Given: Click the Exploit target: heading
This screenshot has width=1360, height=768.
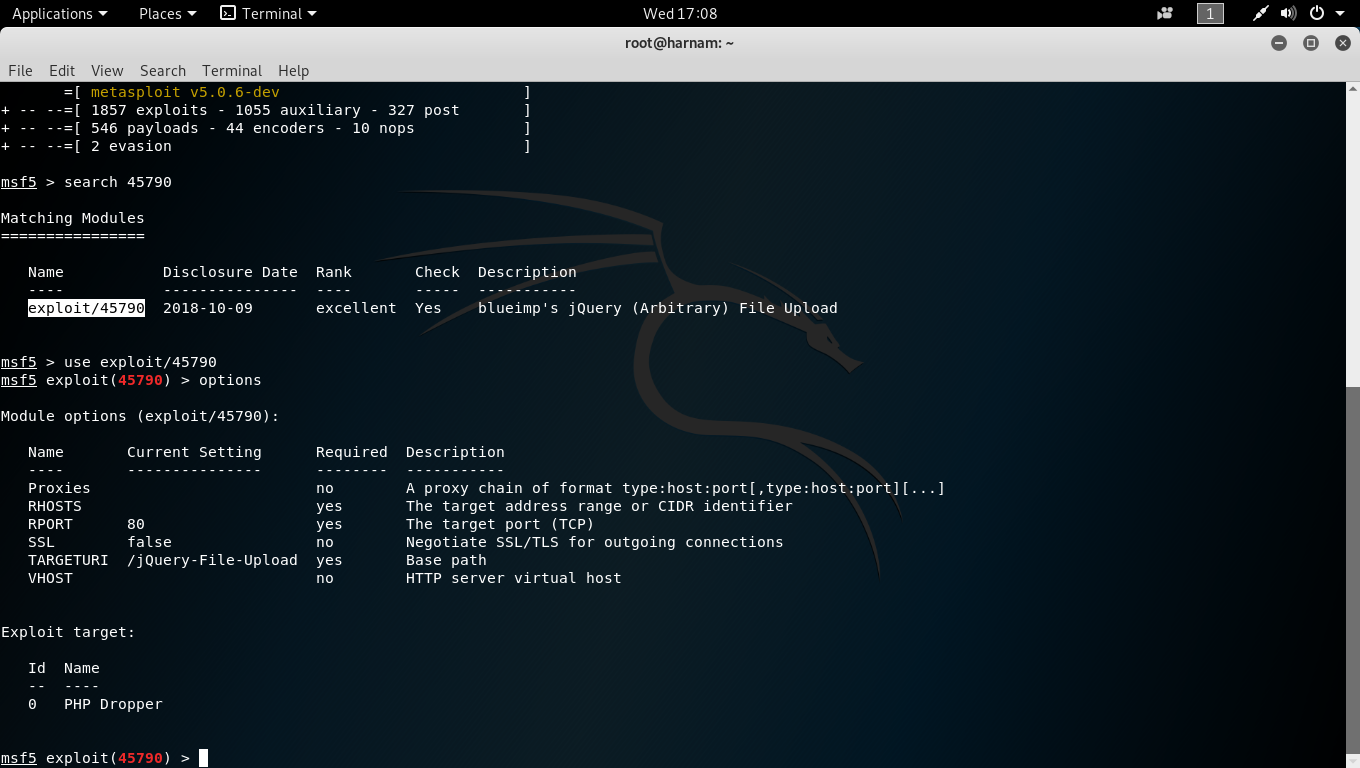Looking at the screenshot, I should coord(68,632).
